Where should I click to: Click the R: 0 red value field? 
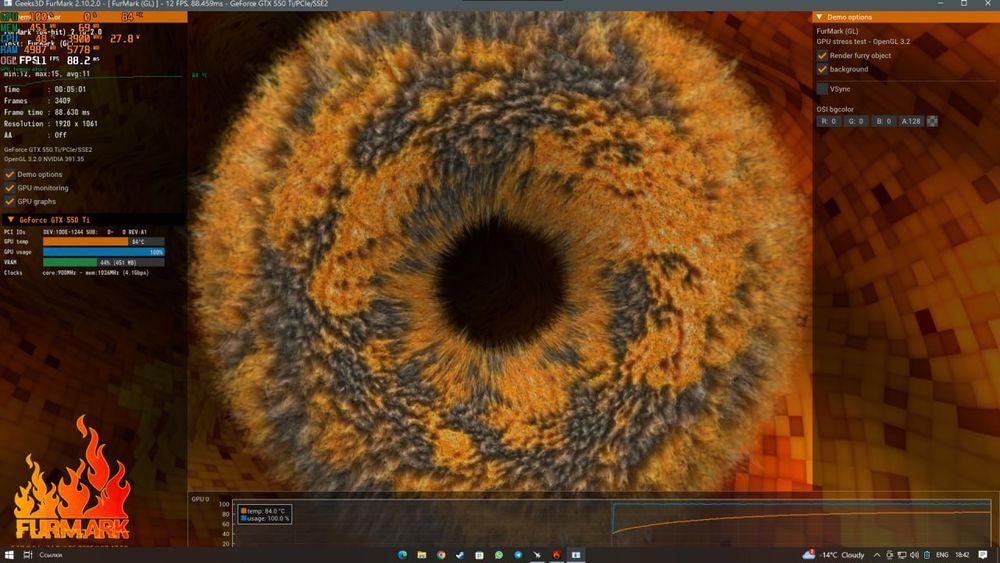828,121
